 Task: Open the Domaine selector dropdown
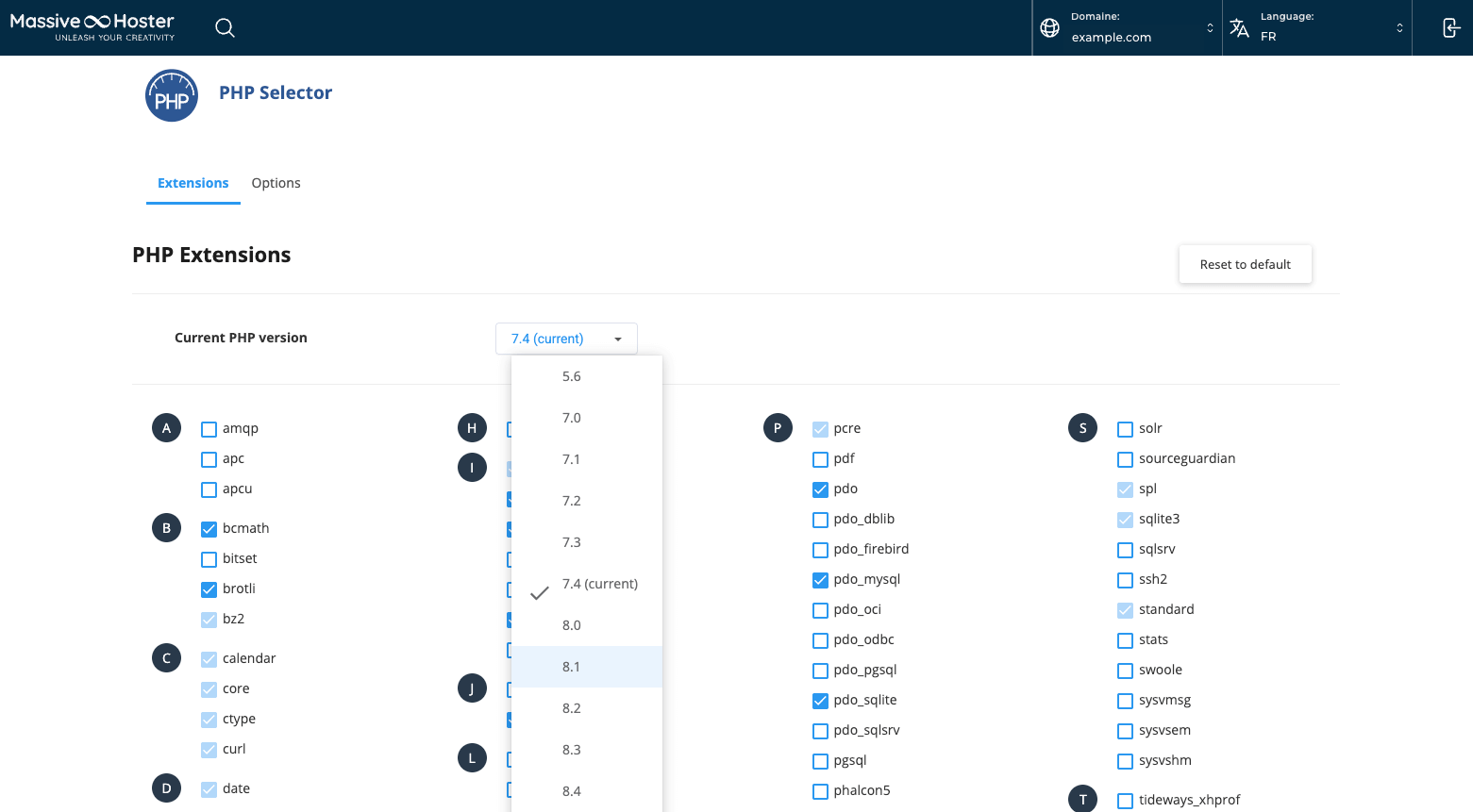point(1128,28)
